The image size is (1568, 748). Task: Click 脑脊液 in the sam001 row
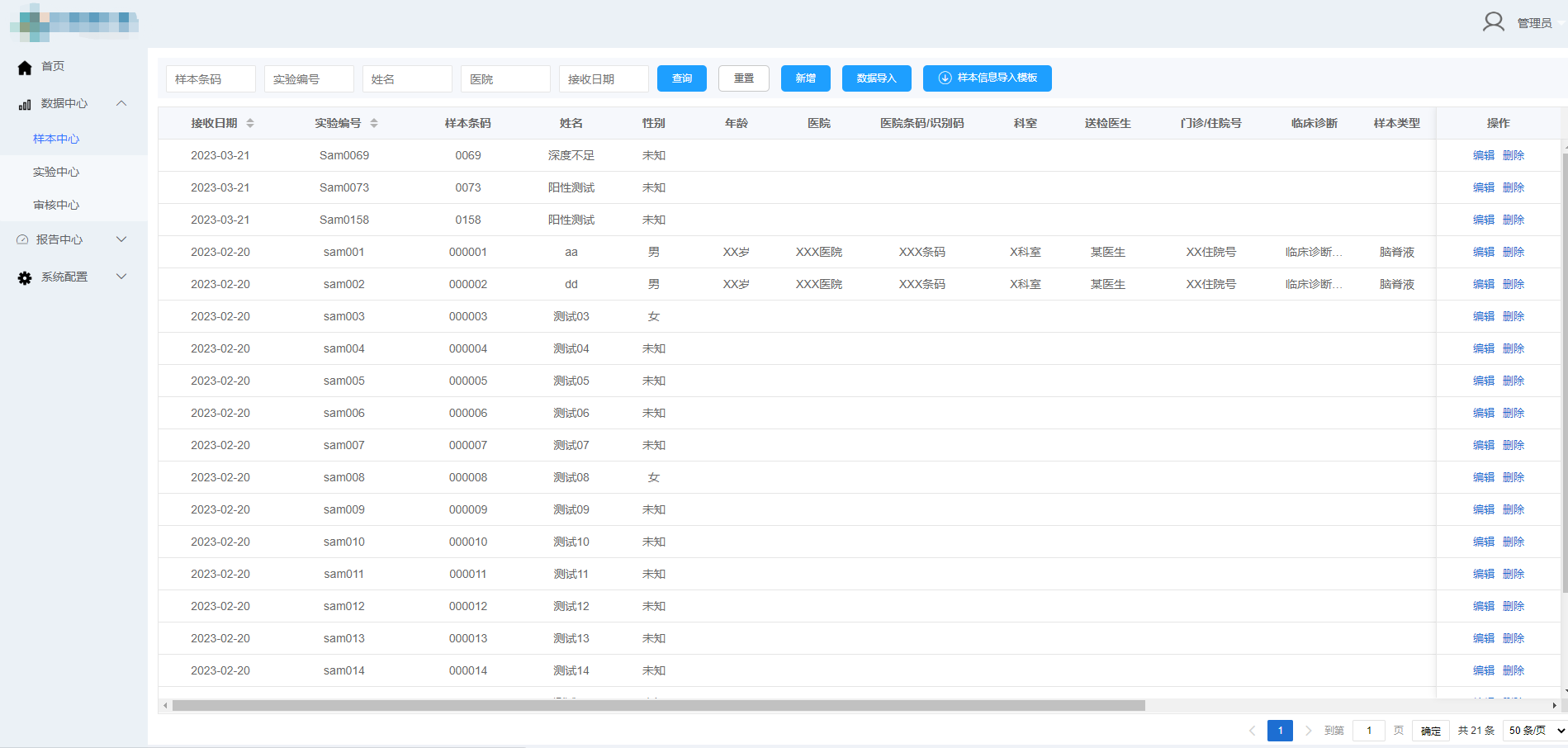[x=1397, y=252]
